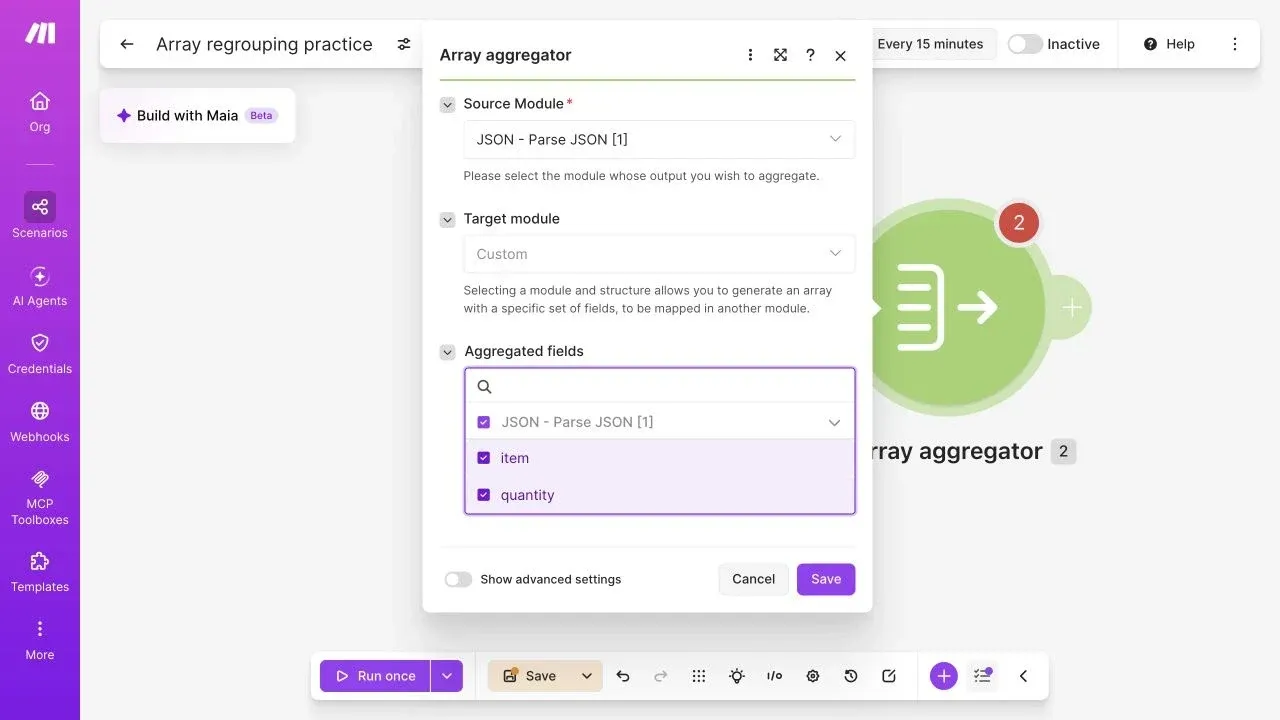
Task: Open Source Module dropdown
Action: [x=659, y=139]
